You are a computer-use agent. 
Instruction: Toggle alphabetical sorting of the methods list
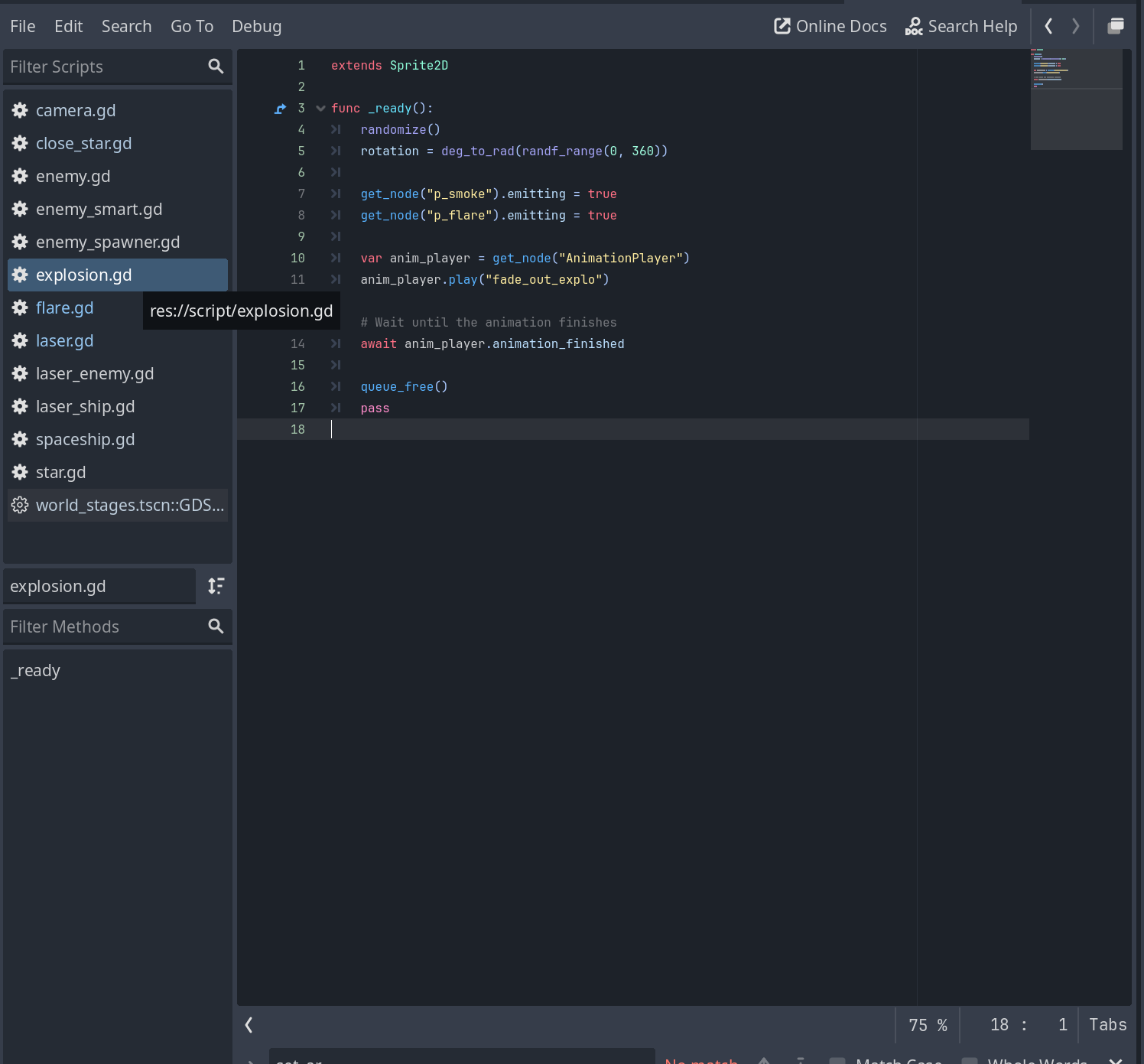click(x=216, y=586)
